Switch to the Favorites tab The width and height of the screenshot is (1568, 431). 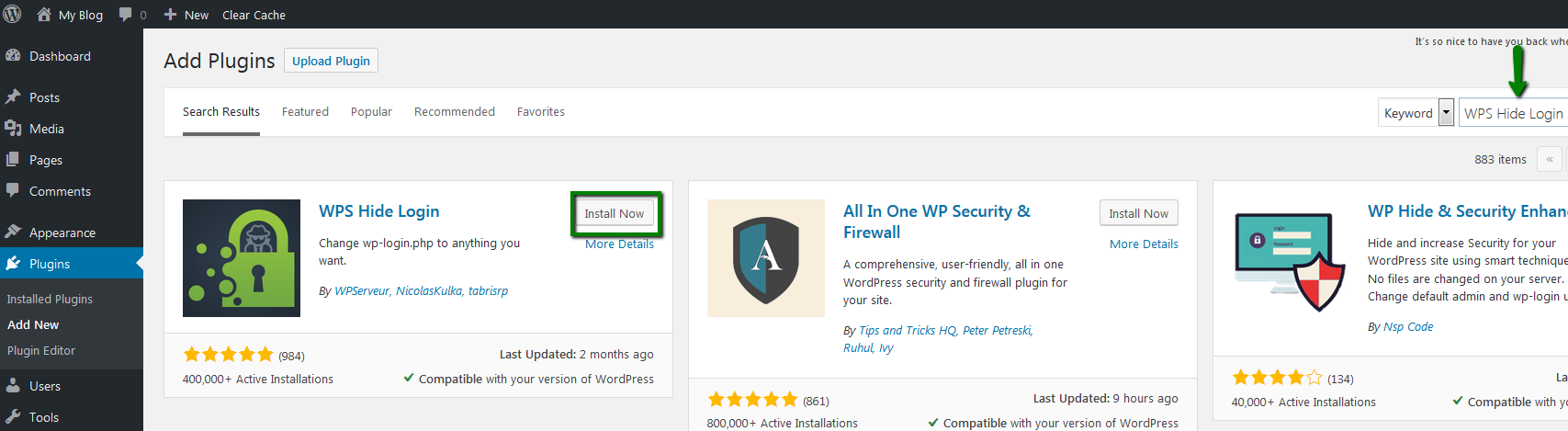pyautogui.click(x=541, y=111)
